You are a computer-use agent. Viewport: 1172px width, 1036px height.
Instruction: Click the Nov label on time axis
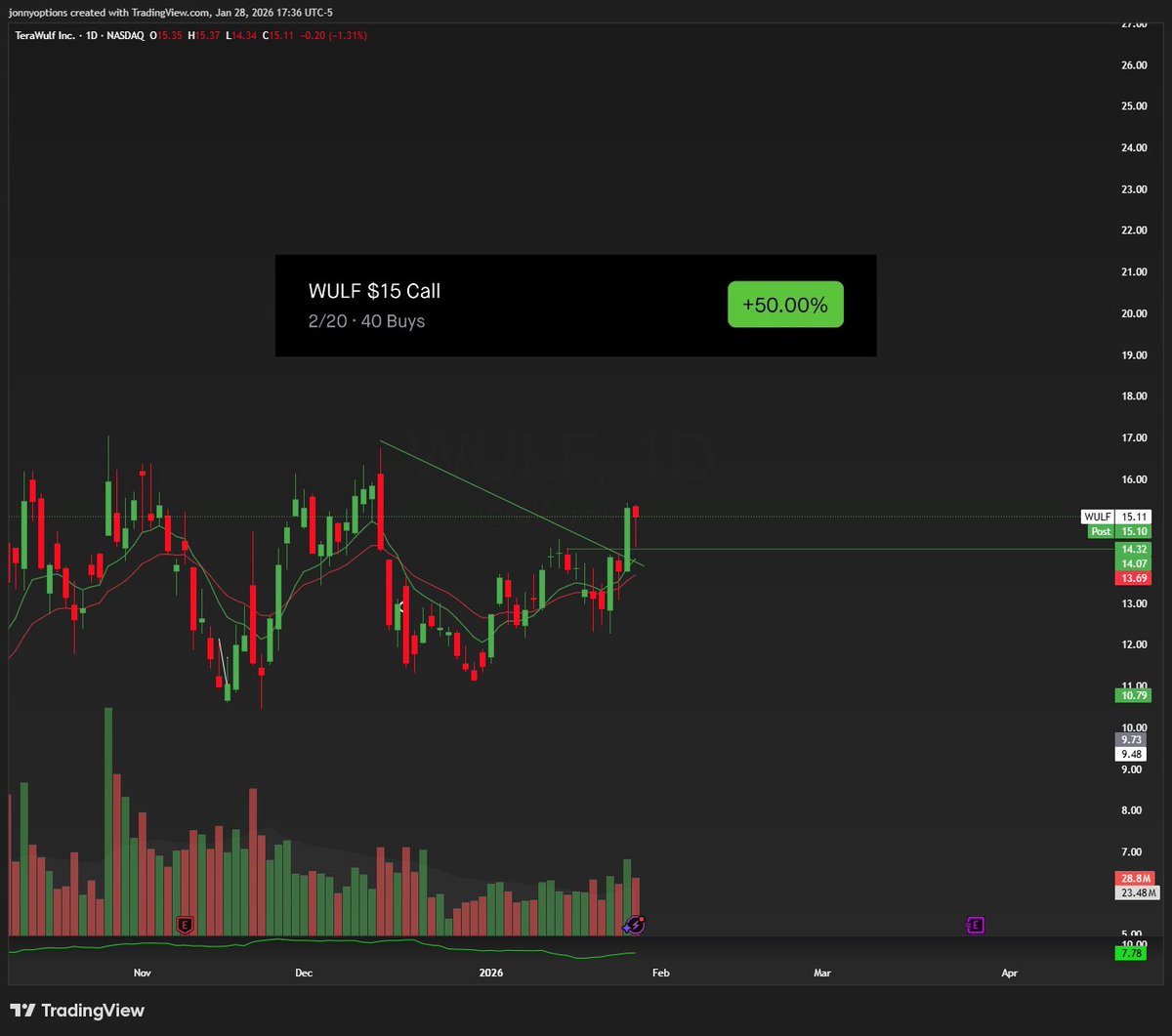pos(143,973)
